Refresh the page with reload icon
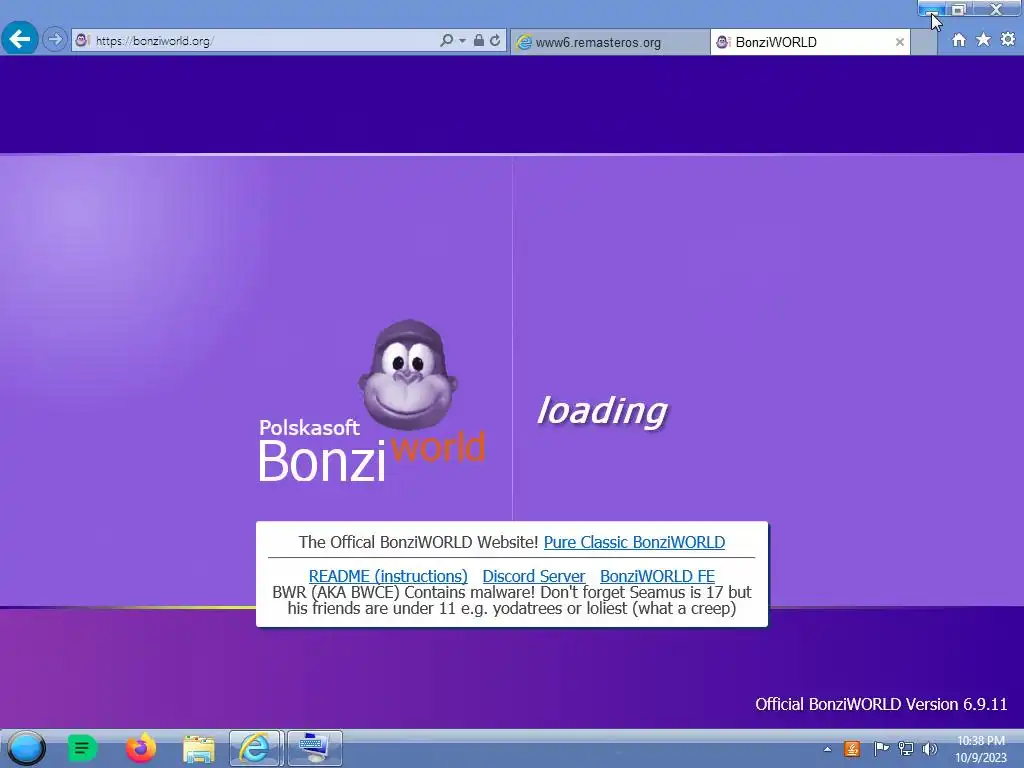 pyautogui.click(x=495, y=40)
